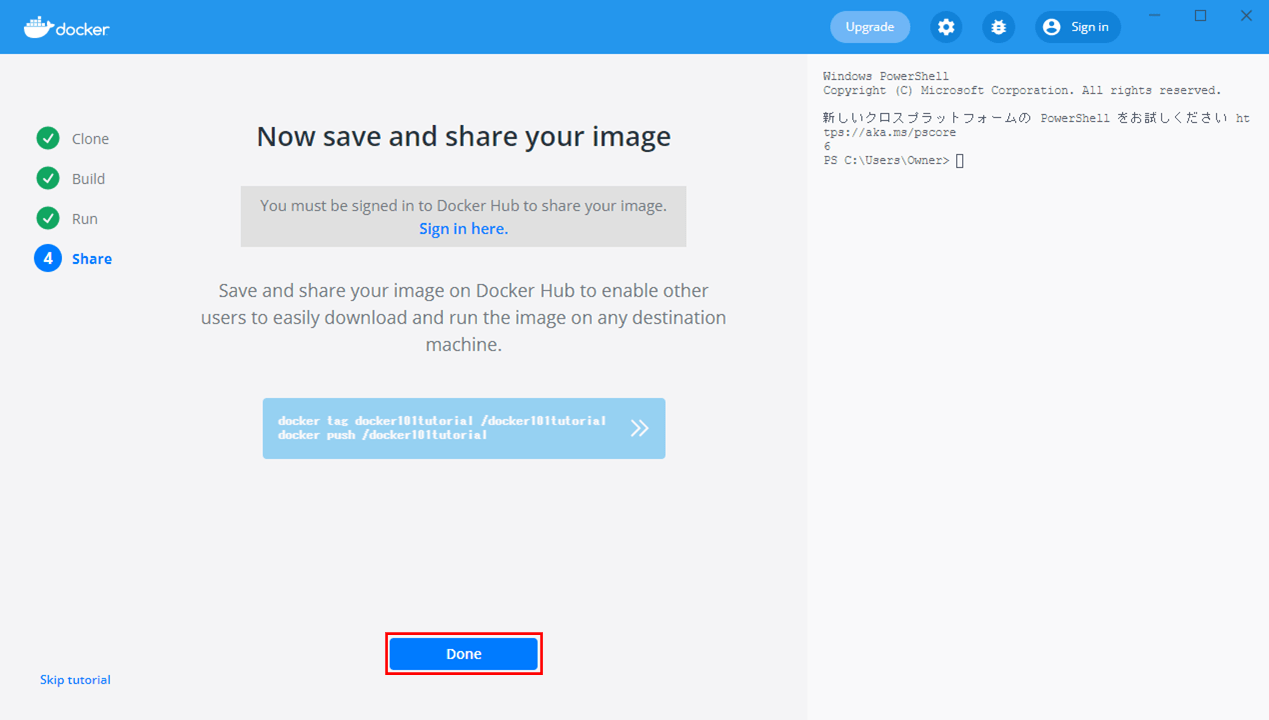
Task: Open Docker settings gear icon
Action: [946, 27]
